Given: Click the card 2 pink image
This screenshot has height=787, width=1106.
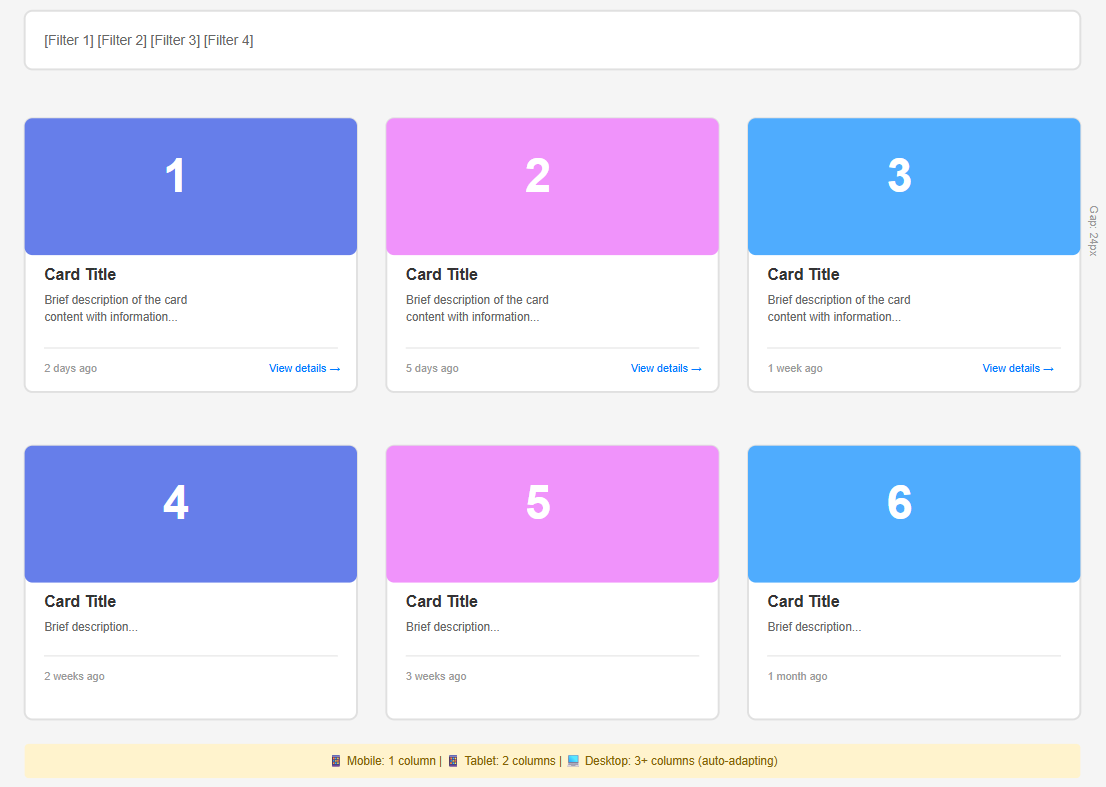Looking at the screenshot, I should pos(552,186).
